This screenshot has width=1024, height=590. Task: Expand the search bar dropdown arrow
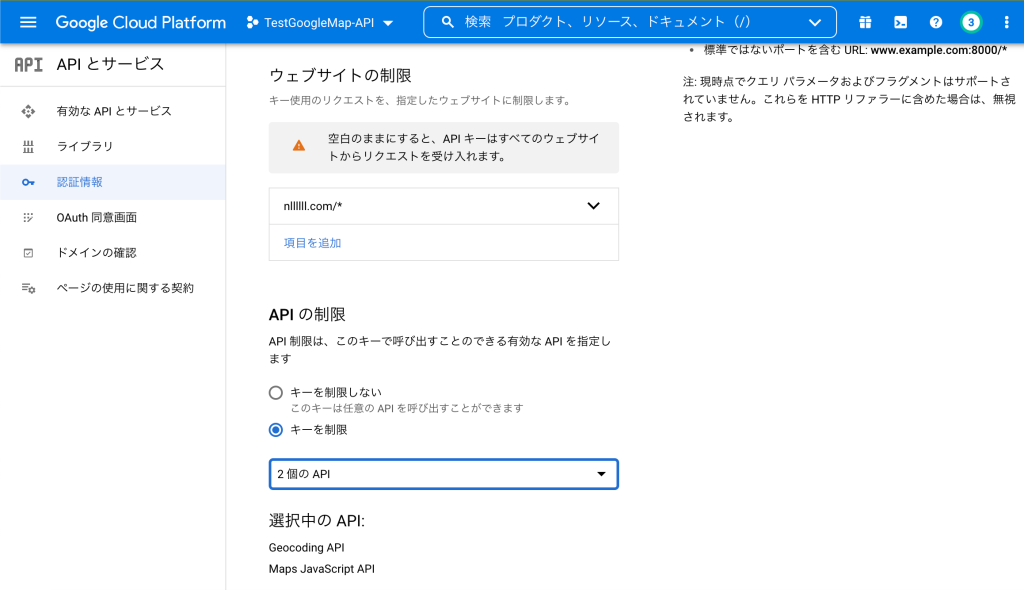(814, 22)
